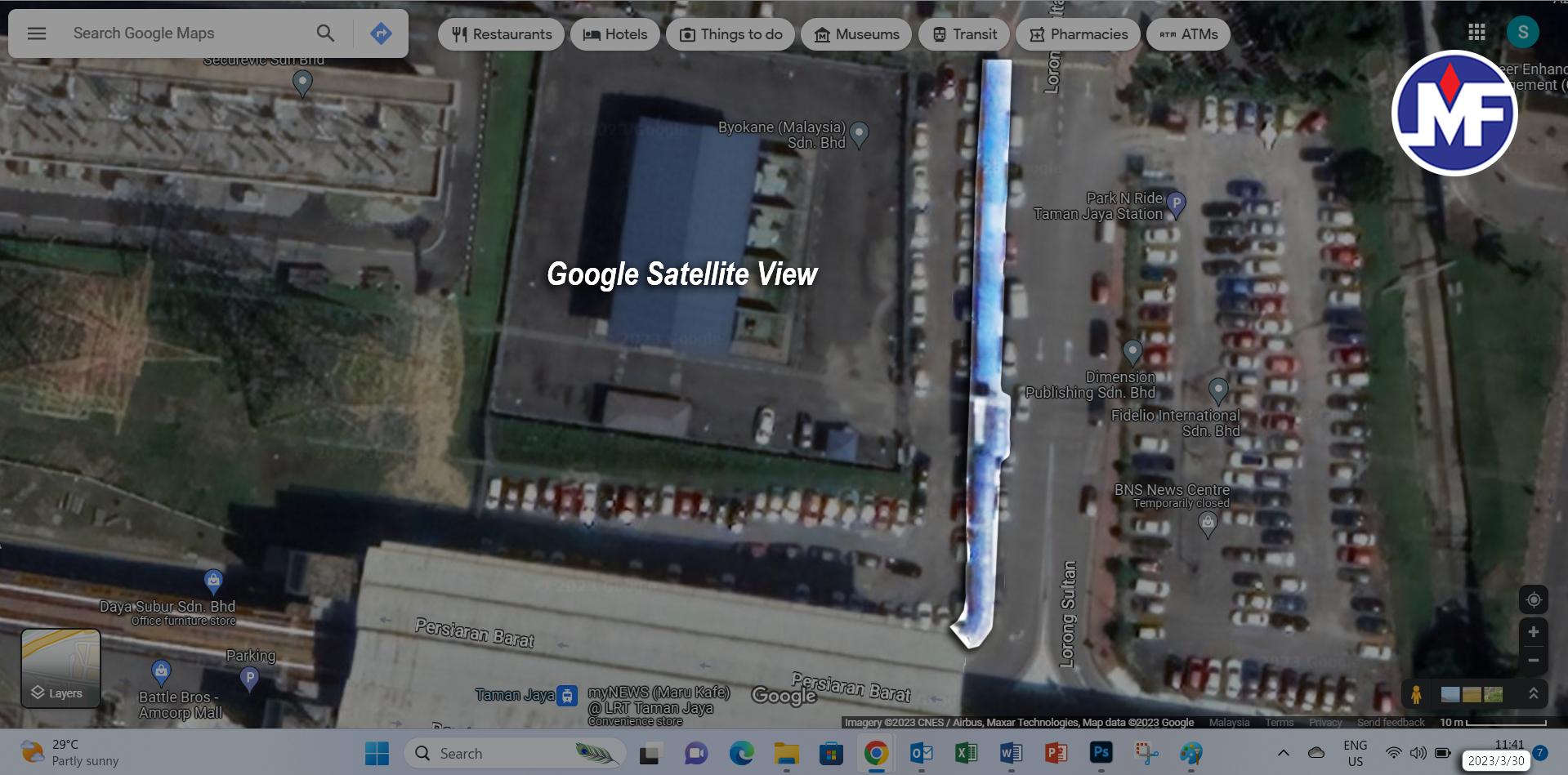1568x775 pixels.
Task: Open the Google account avatar S
Action: [1523, 33]
